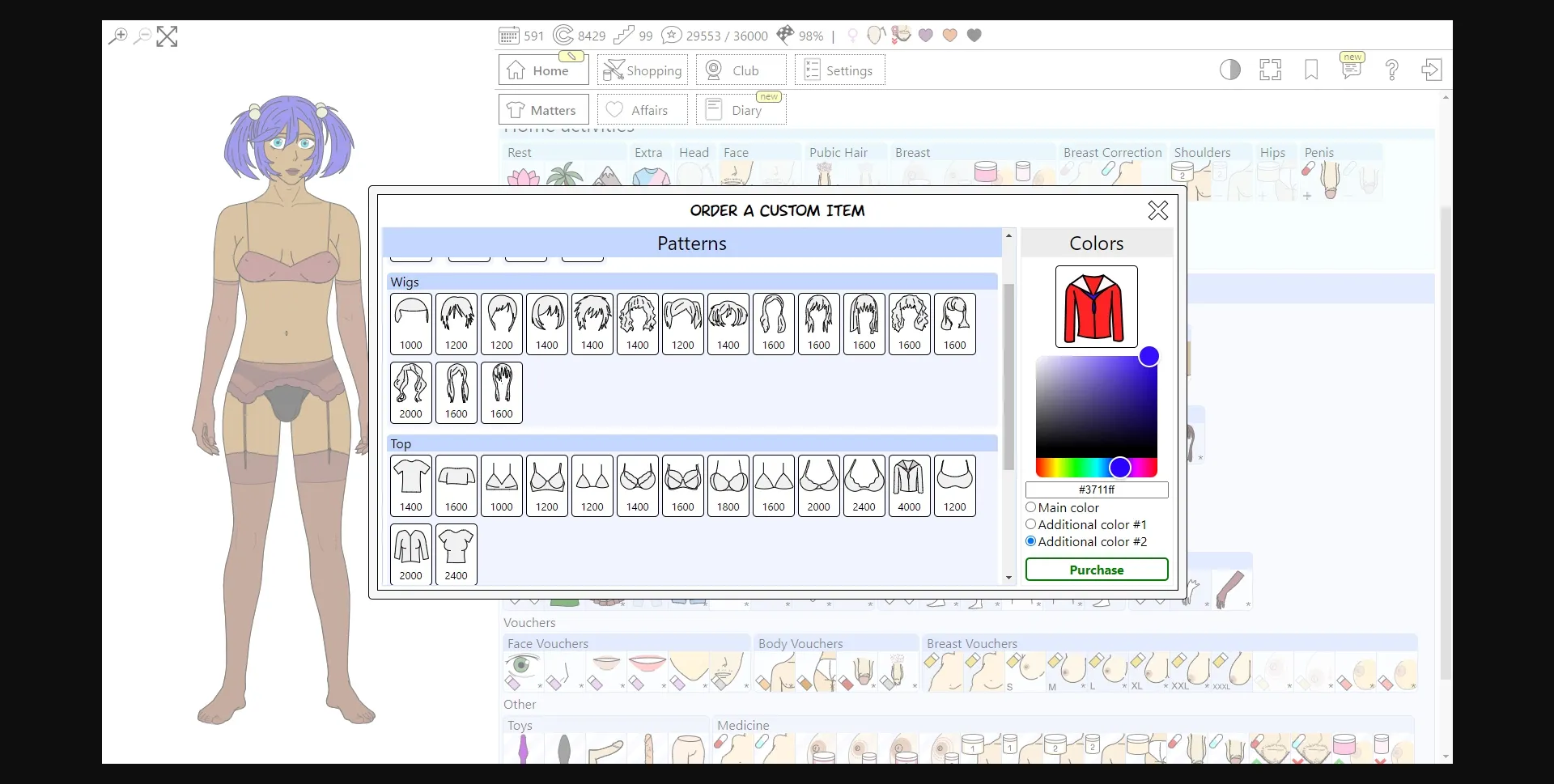1554x784 pixels.
Task: Toggle dark mode with the contrast icon
Action: (x=1229, y=70)
